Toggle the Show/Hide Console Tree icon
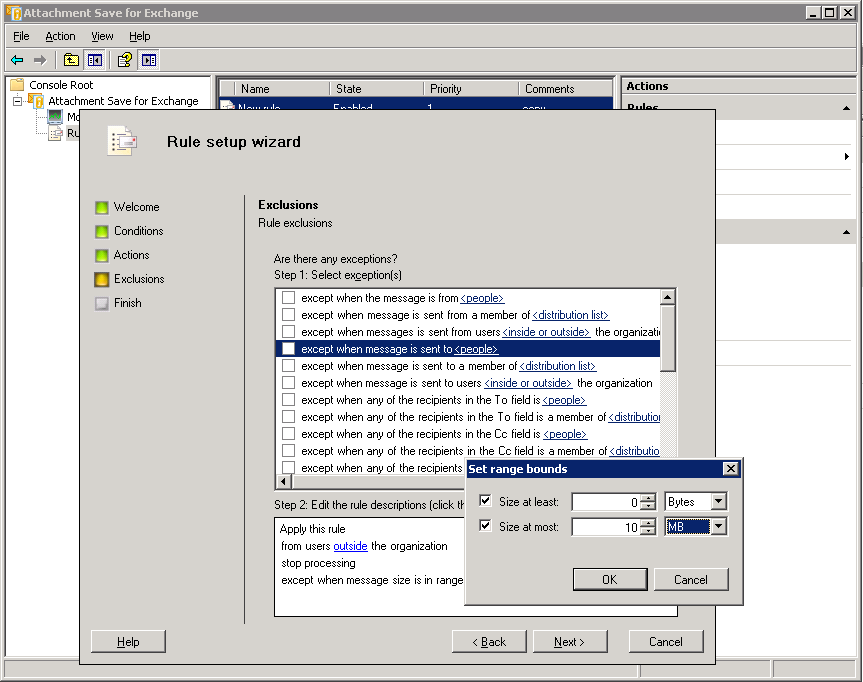This screenshot has width=863, height=682. [95, 60]
